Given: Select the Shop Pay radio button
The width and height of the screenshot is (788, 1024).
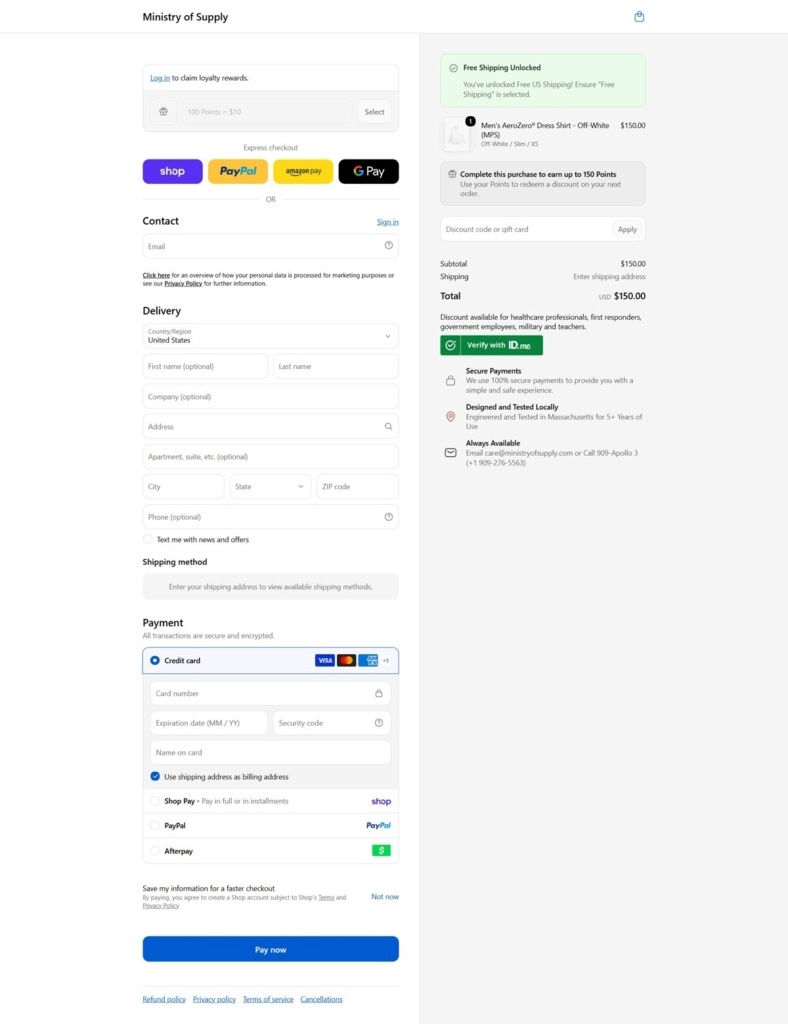Looking at the screenshot, I should pos(155,801).
